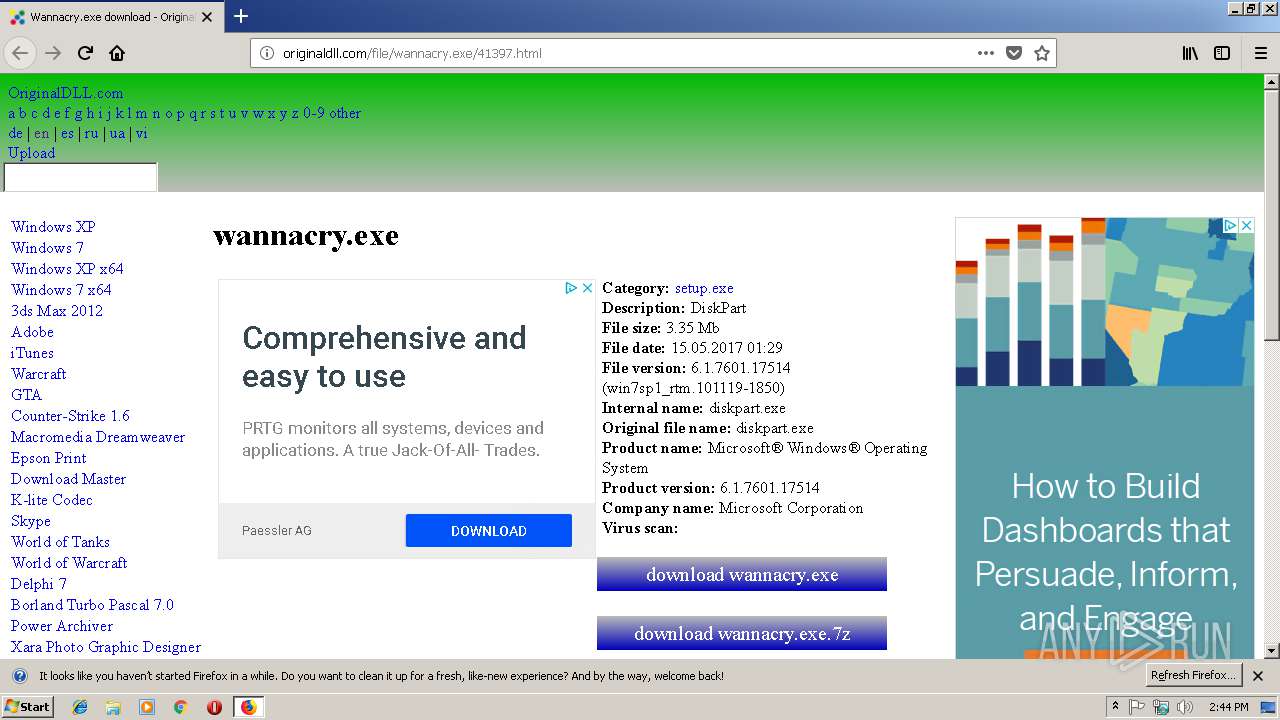Screen dimensions: 1280x720
Task: Open the Power Archiver link
Action: 62,626
